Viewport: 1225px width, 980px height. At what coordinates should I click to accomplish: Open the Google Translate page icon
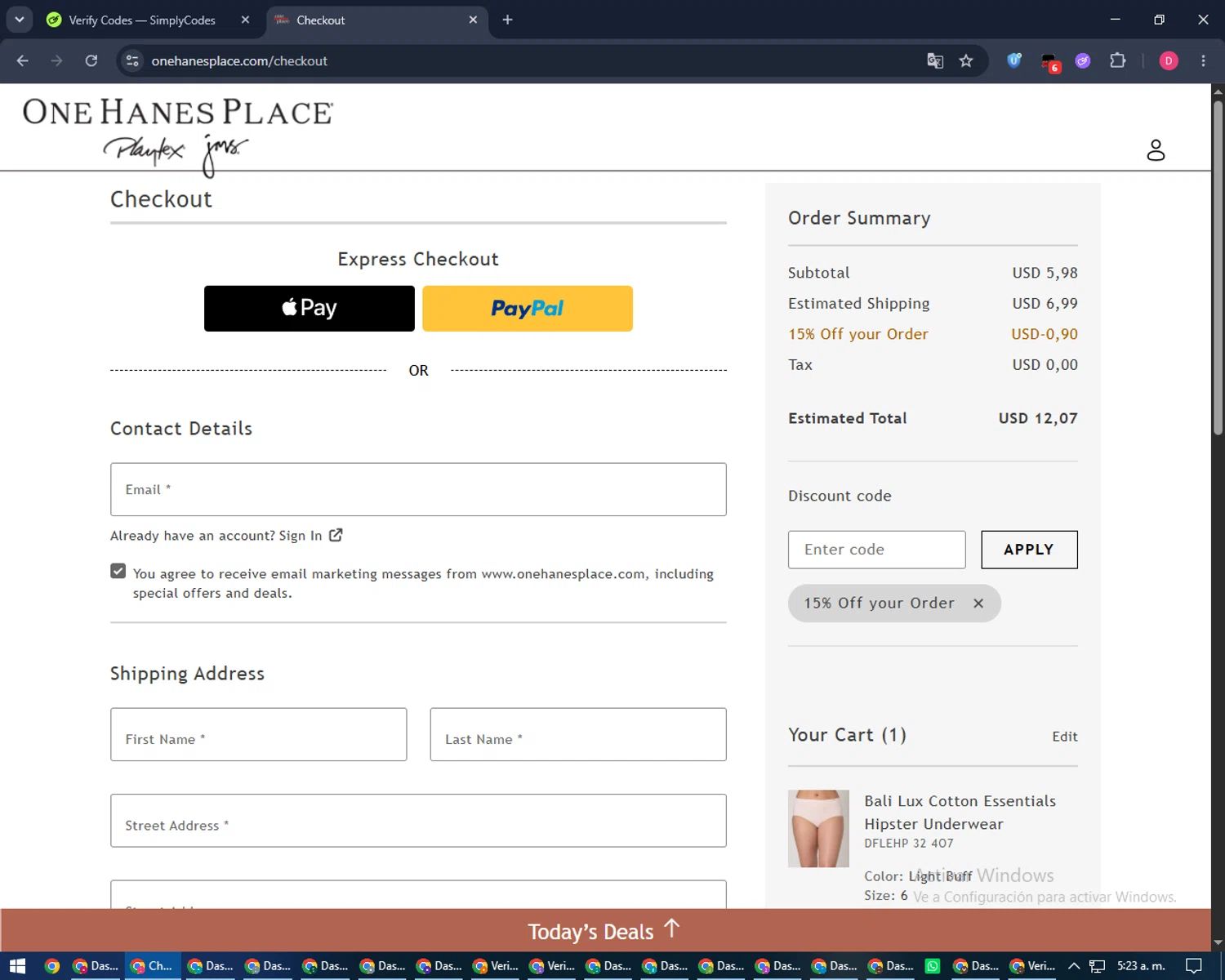tap(935, 60)
